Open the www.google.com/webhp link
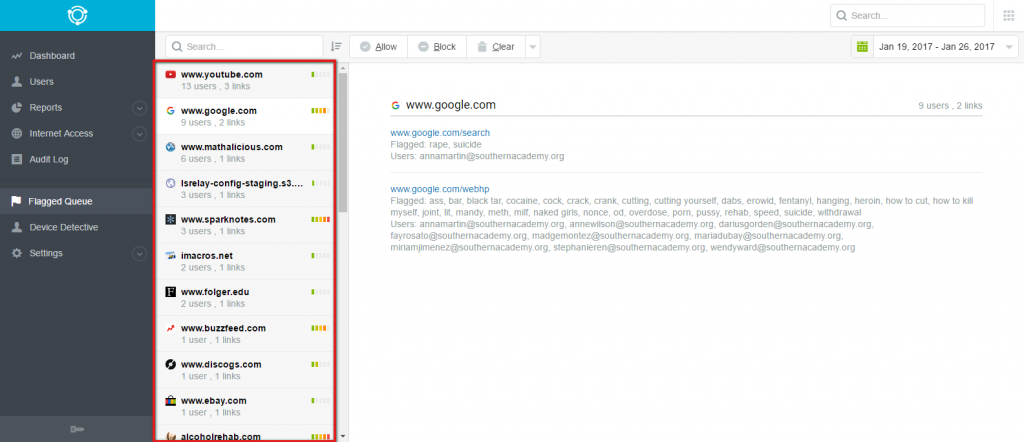This screenshot has height=442, width=1024. [440, 189]
